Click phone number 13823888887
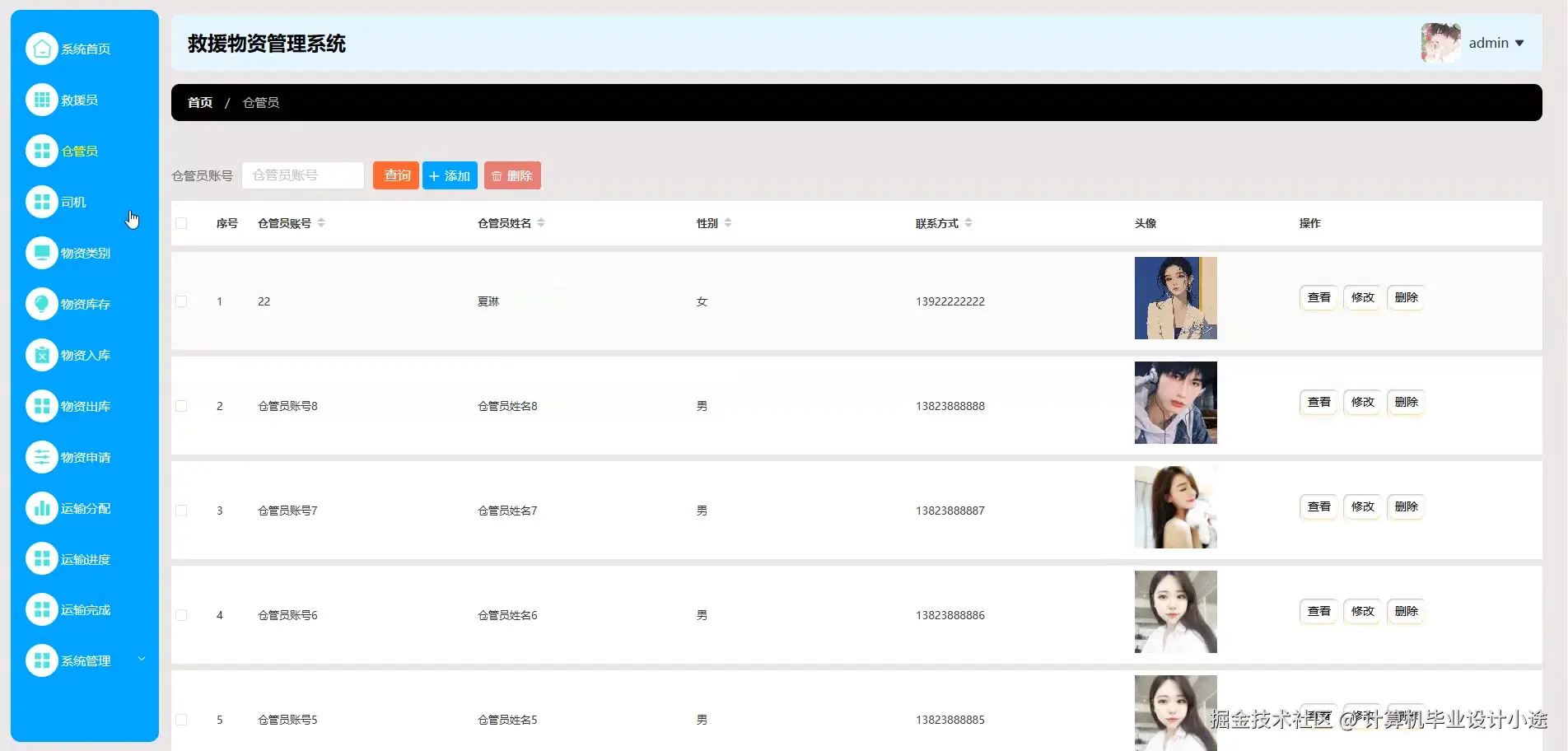1568x751 pixels. click(x=950, y=511)
